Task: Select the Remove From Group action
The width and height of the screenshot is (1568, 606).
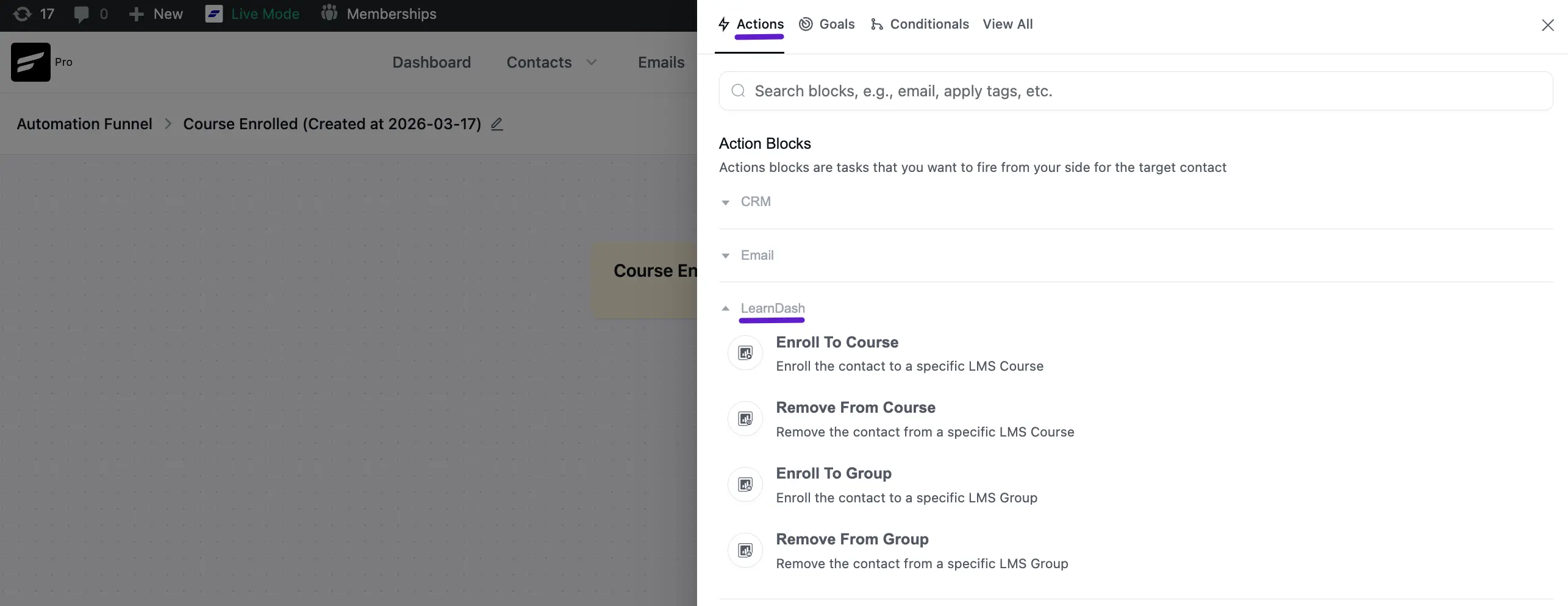Action: 852,539
